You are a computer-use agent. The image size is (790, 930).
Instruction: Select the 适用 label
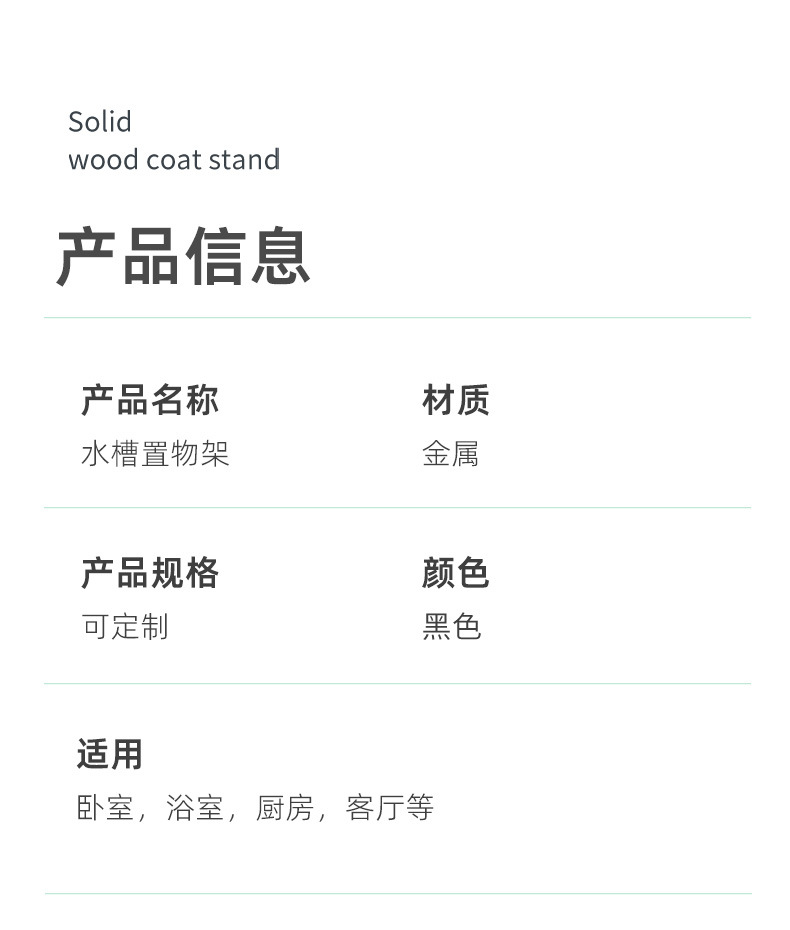[x=110, y=754]
